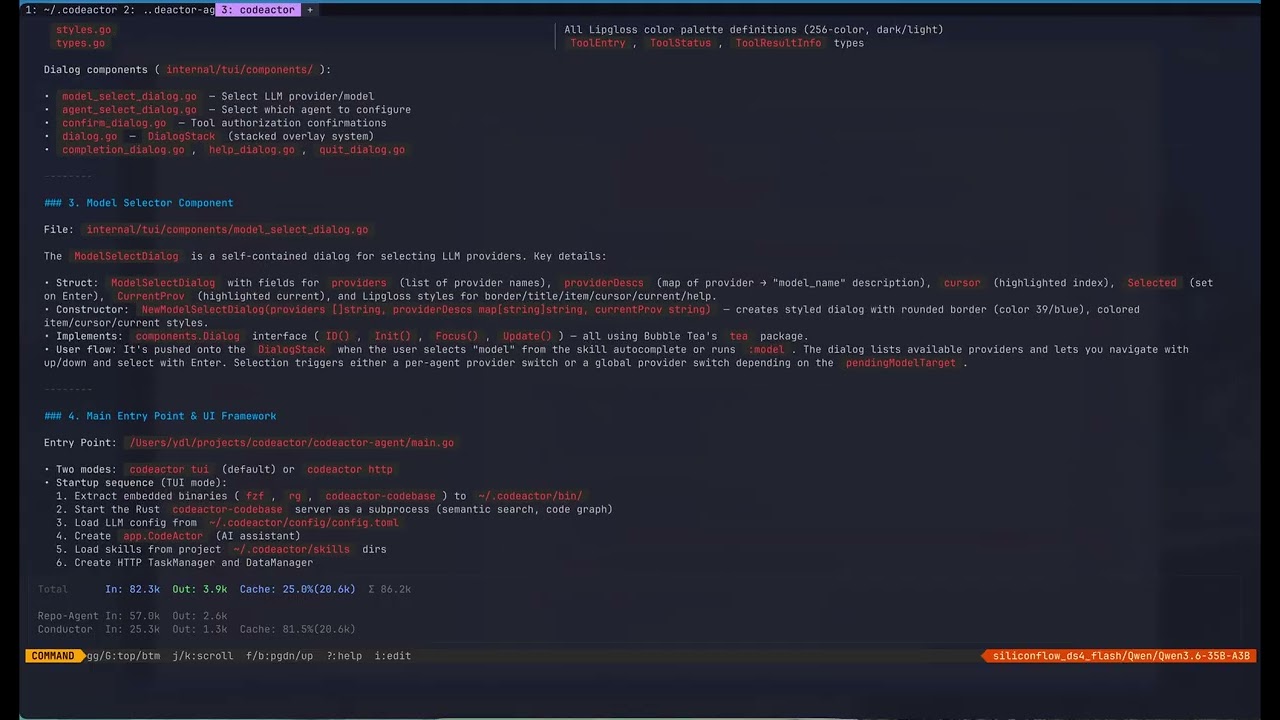Click Total In: 82.3k value
Screen dimensions: 1280x720
point(132,589)
